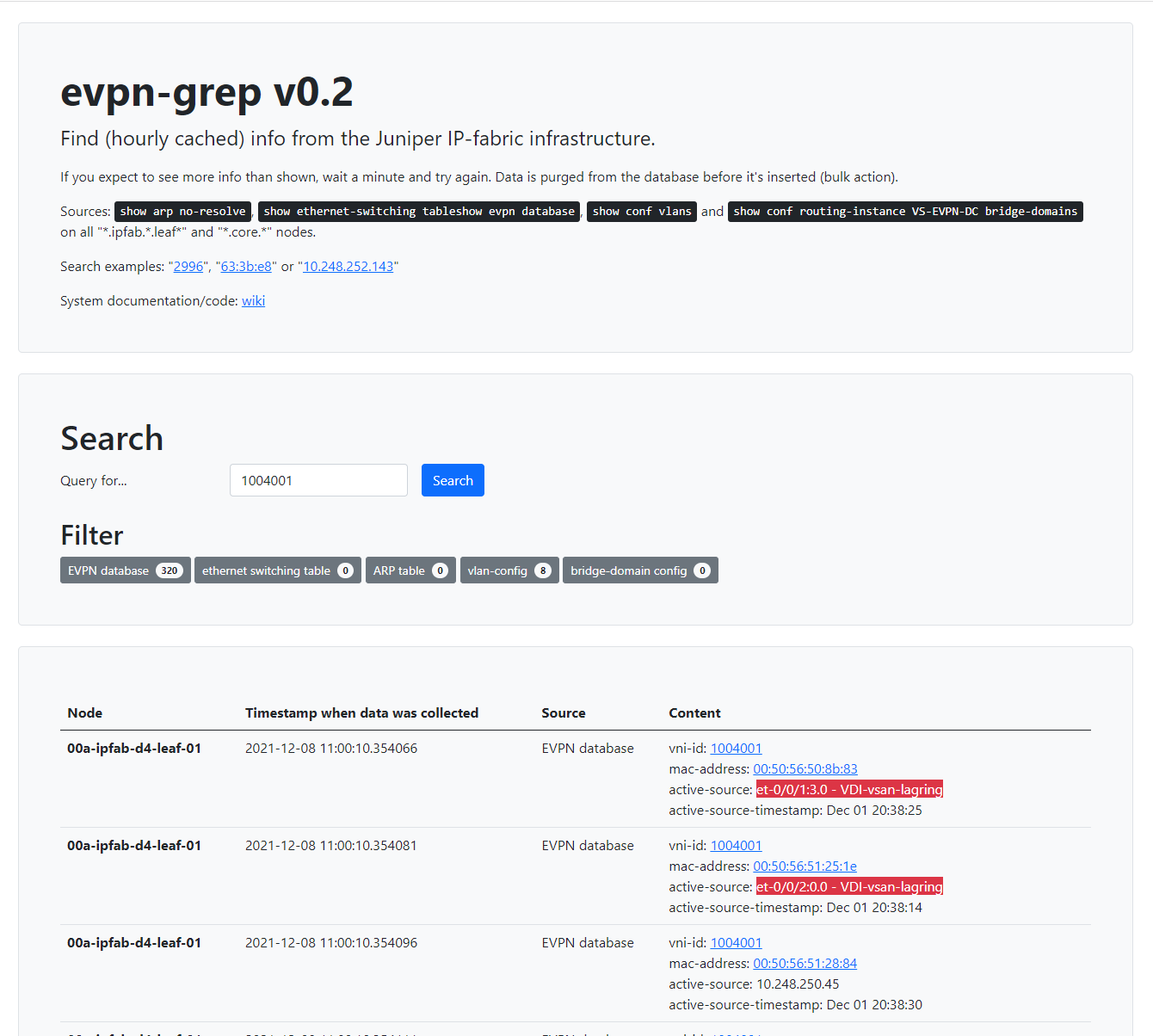Open the search example link 2996
The width and height of the screenshot is (1153, 1036).
click(188, 267)
